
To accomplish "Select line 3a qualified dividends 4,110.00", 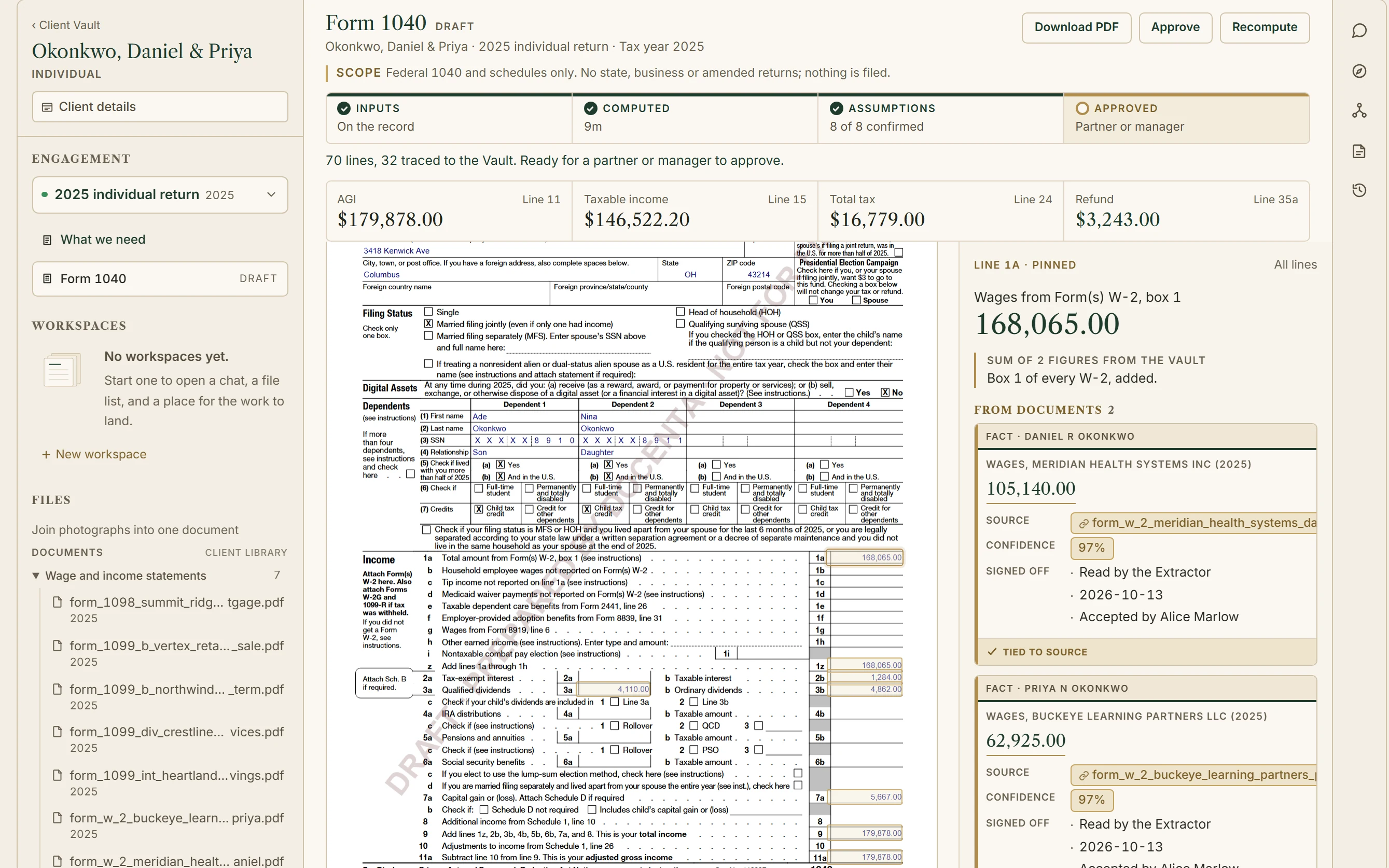I will [x=614, y=690].
